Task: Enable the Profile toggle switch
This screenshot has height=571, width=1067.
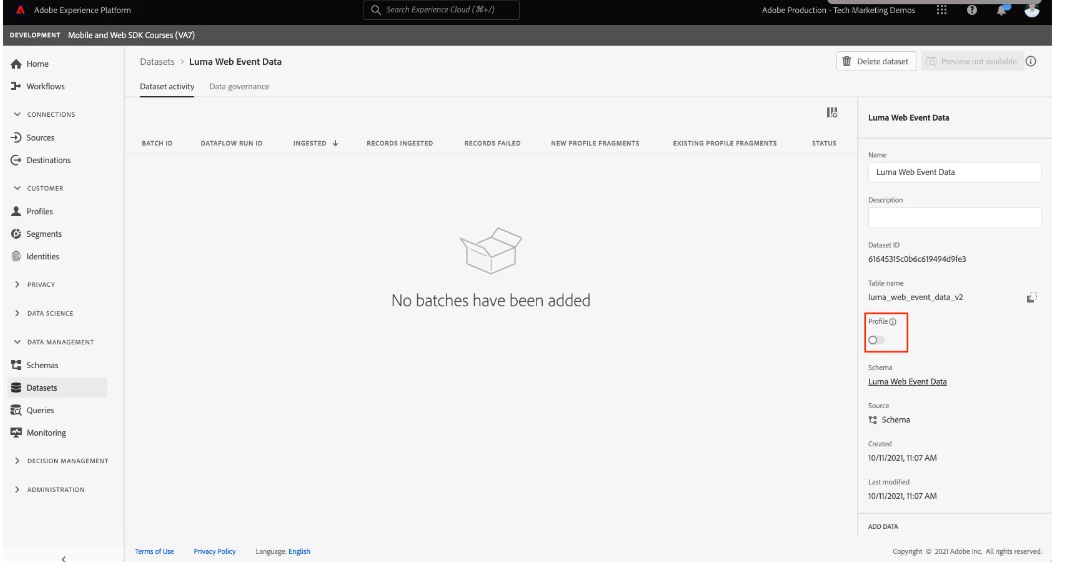Action: pyautogui.click(x=876, y=340)
